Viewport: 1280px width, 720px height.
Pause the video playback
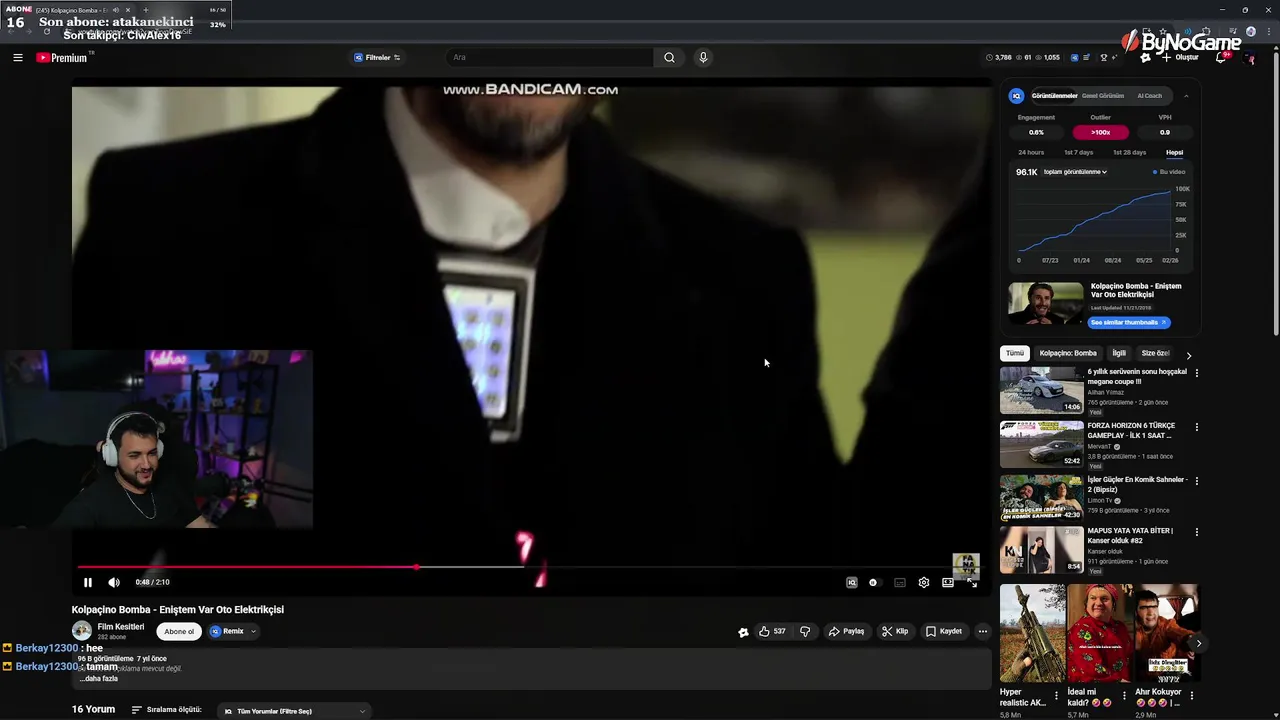click(88, 582)
